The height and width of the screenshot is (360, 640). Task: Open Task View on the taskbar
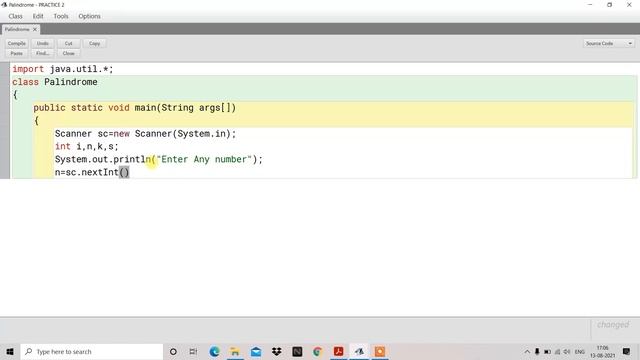pyautogui.click(x=193, y=351)
